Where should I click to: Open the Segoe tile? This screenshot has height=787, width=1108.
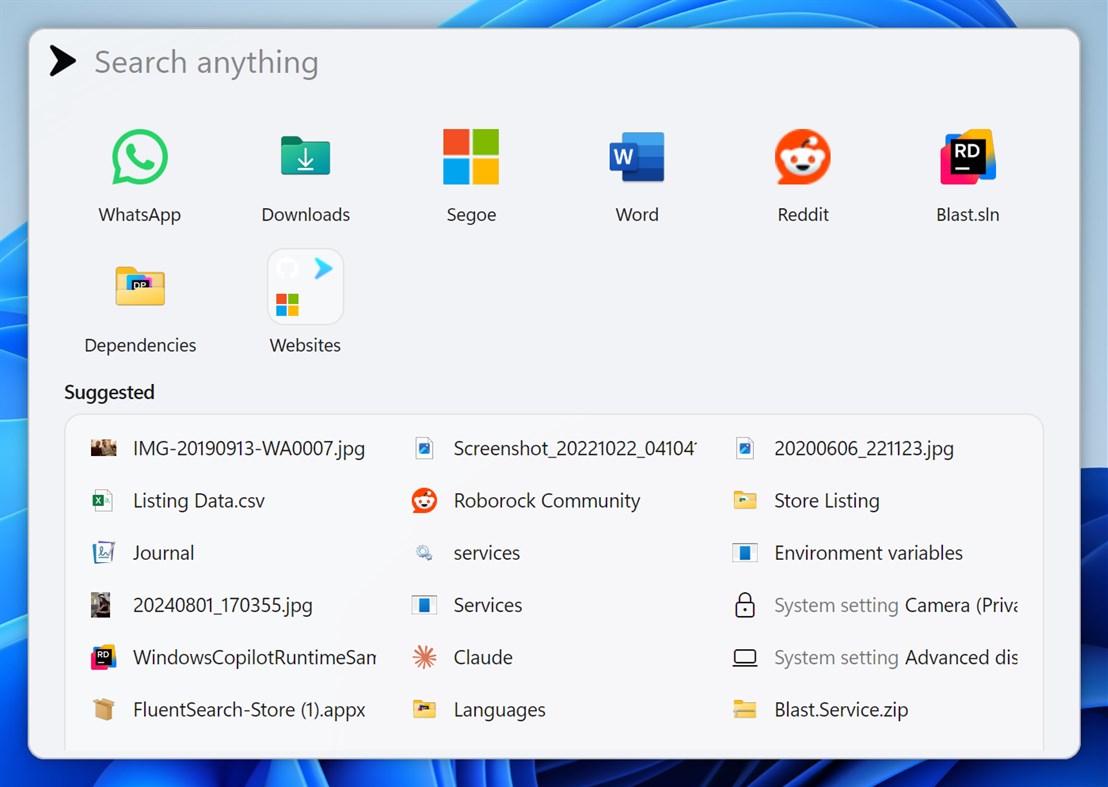point(470,175)
